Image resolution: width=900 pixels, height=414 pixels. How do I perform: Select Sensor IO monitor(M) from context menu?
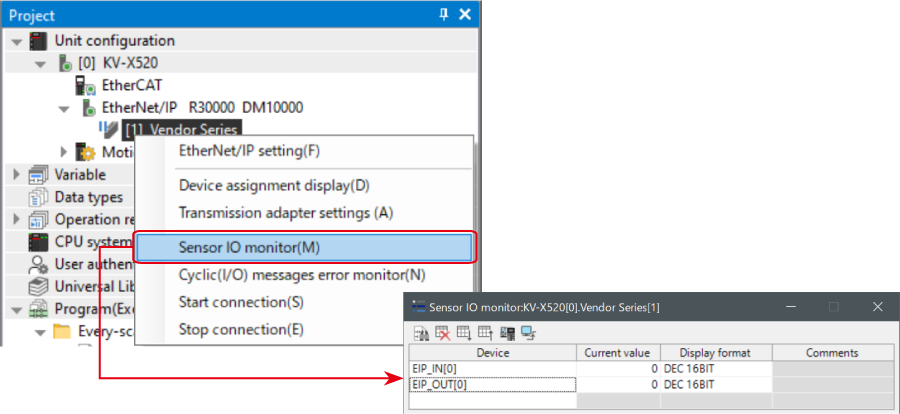coord(249,247)
